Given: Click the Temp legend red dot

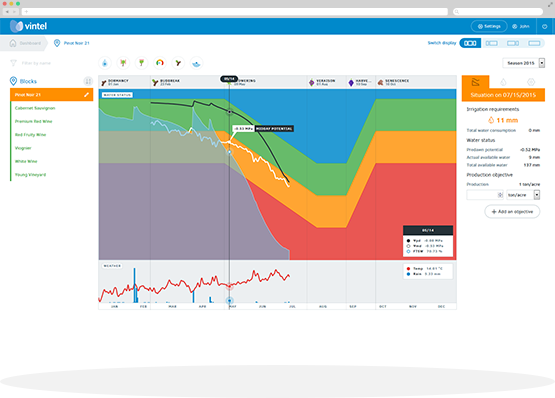Looking at the screenshot, I should pos(408,268).
